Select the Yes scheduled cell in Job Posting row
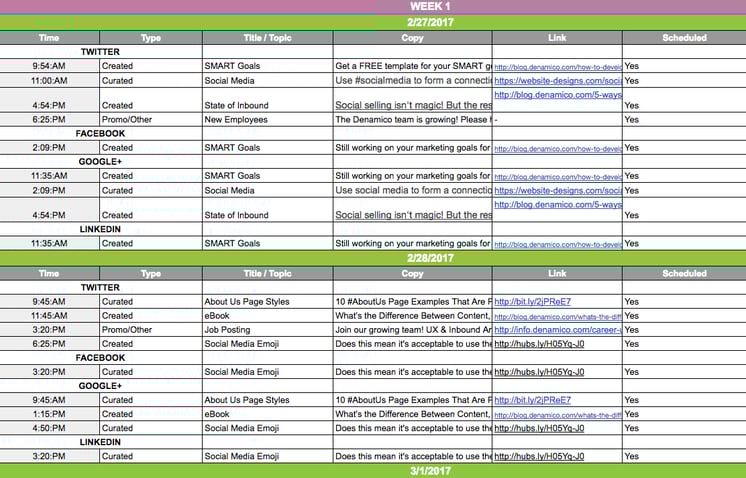746x478 pixels. 685,330
